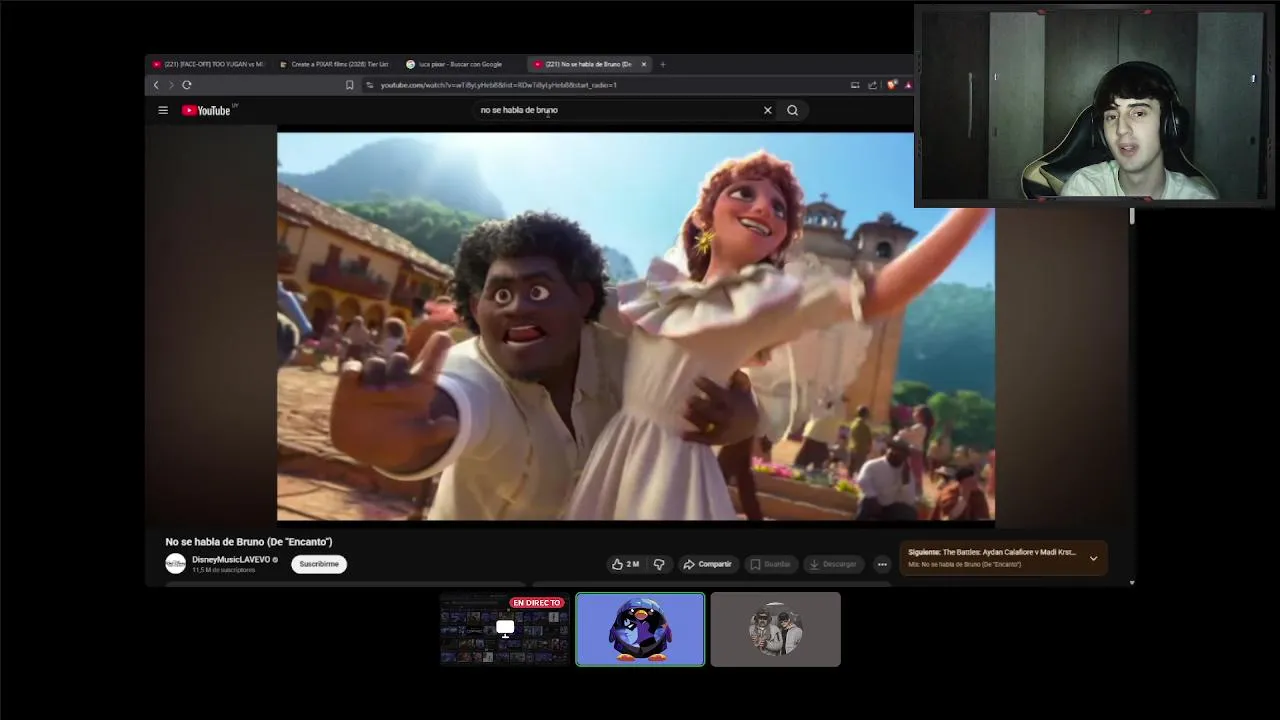Viewport: 1280px width, 720px height.
Task: Like the video with thumbs up
Action: 625,564
